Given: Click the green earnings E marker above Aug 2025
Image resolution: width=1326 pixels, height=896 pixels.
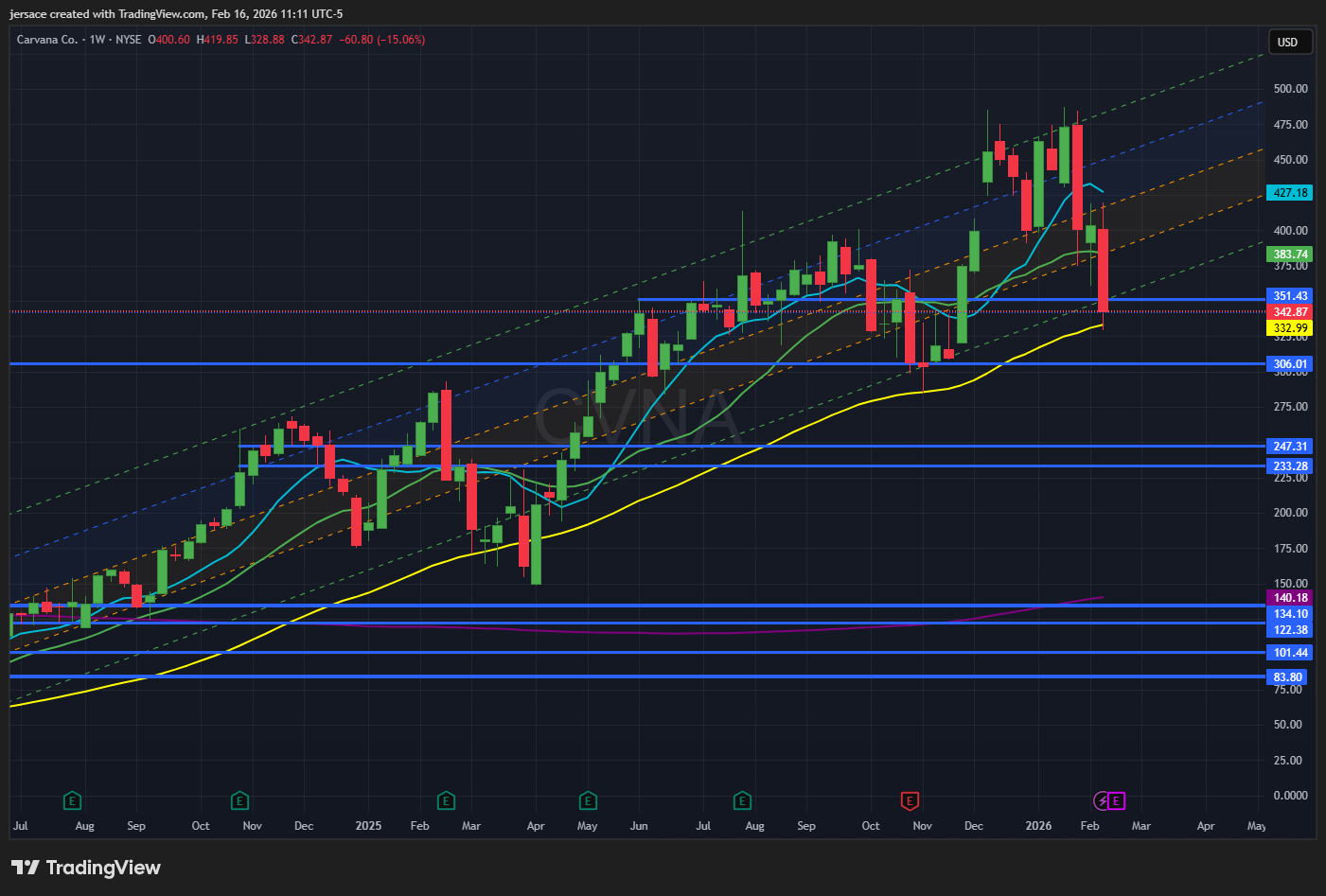Looking at the screenshot, I should tap(742, 801).
